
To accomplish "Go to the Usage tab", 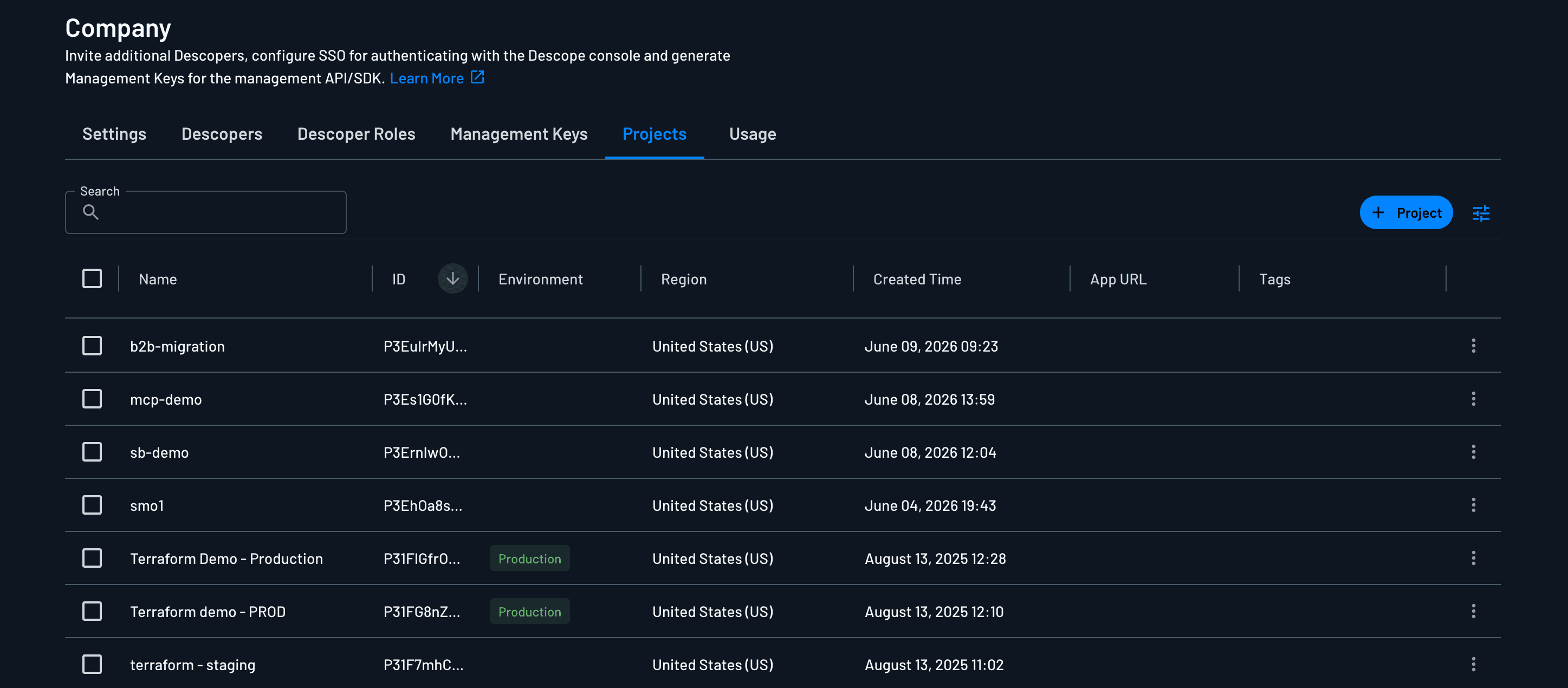I will pyautogui.click(x=753, y=134).
